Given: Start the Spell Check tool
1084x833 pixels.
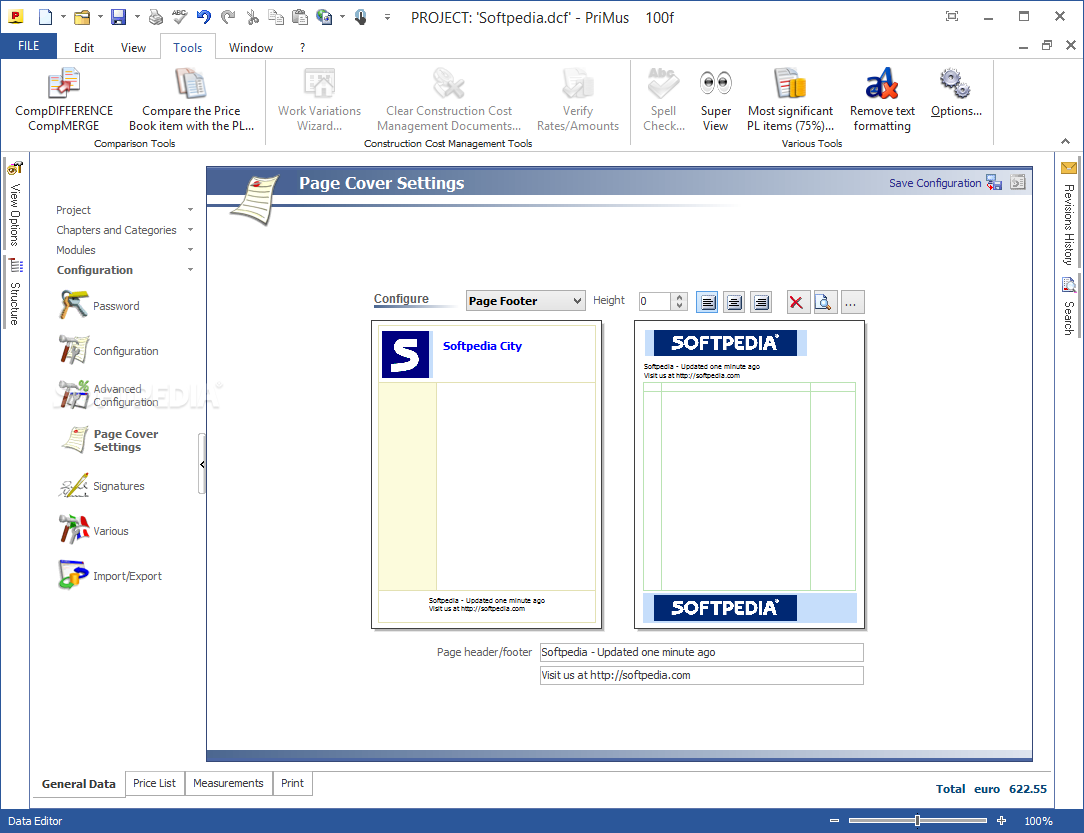Looking at the screenshot, I should point(664,100).
